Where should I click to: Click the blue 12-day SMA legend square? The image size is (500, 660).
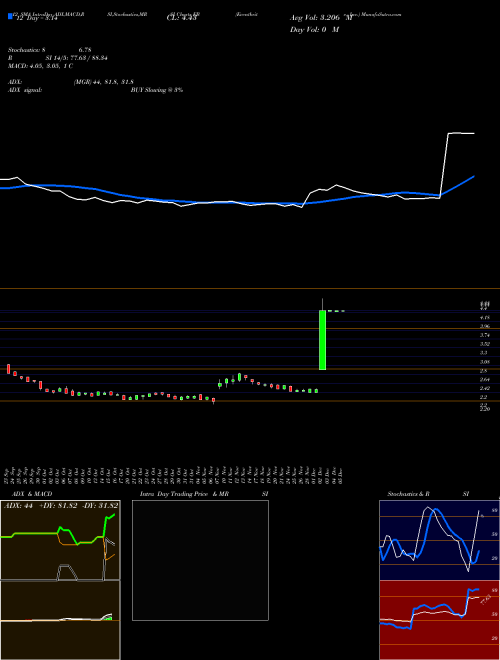click(x=10, y=16)
